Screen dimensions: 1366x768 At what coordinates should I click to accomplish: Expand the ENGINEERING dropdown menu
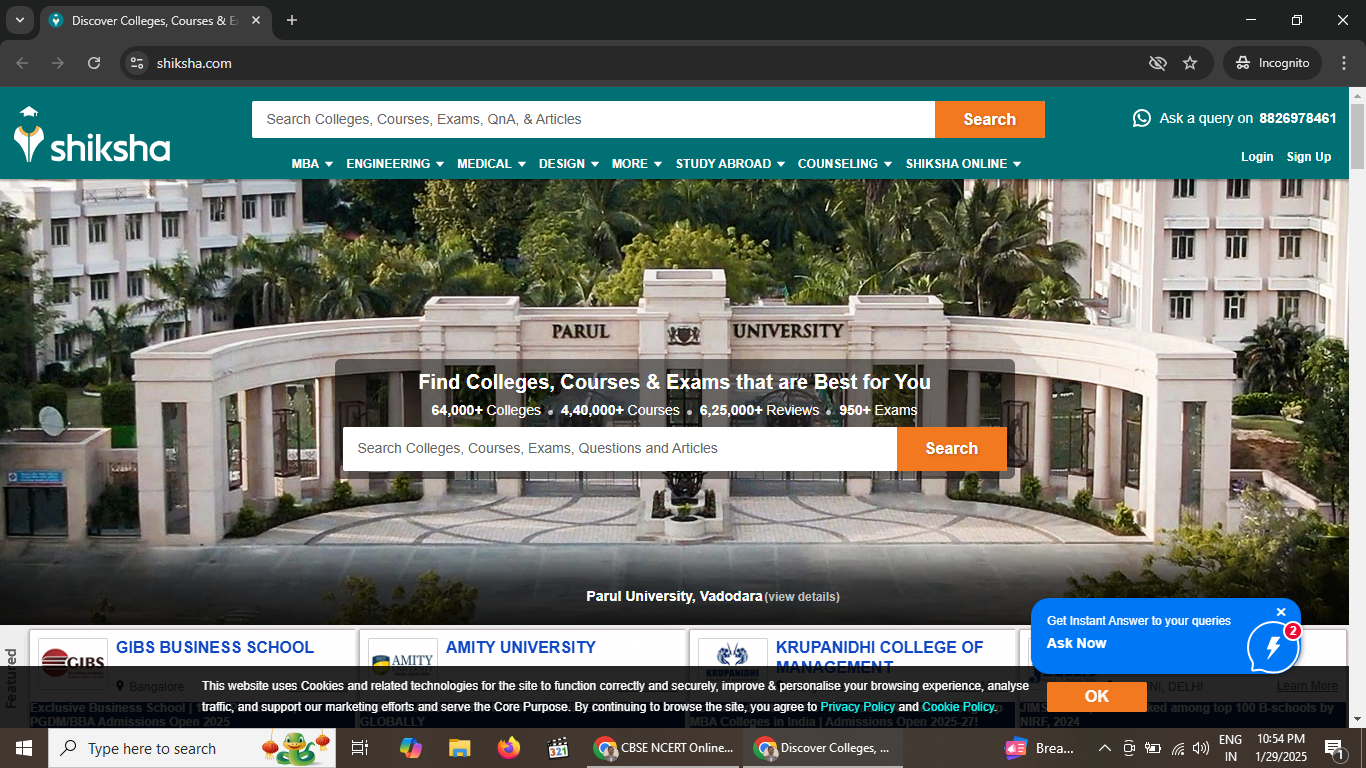[x=395, y=164]
